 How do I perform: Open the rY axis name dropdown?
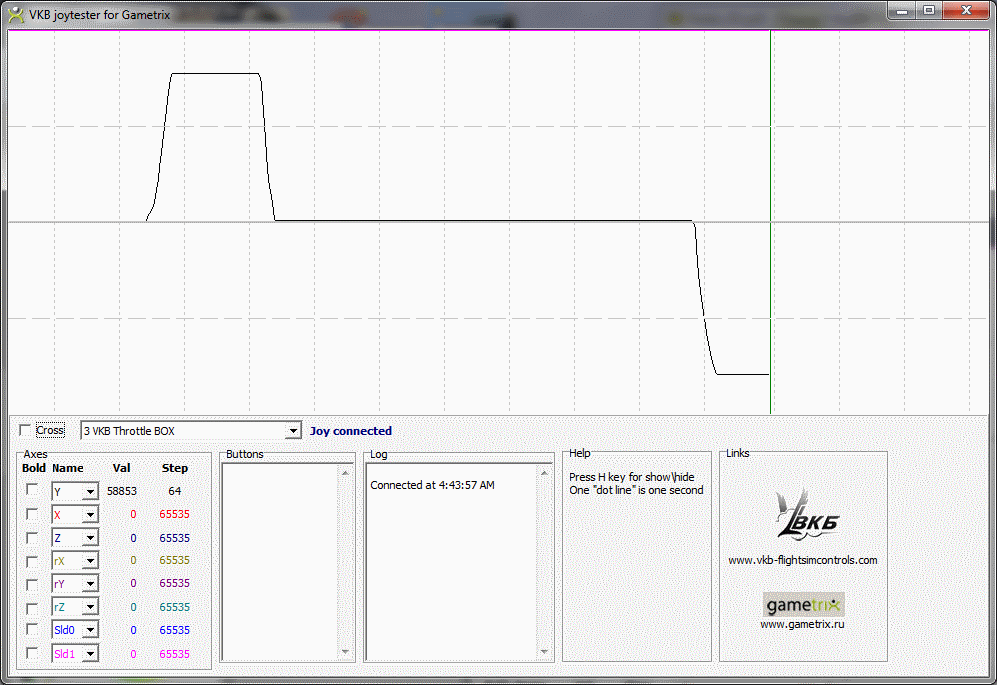90,584
